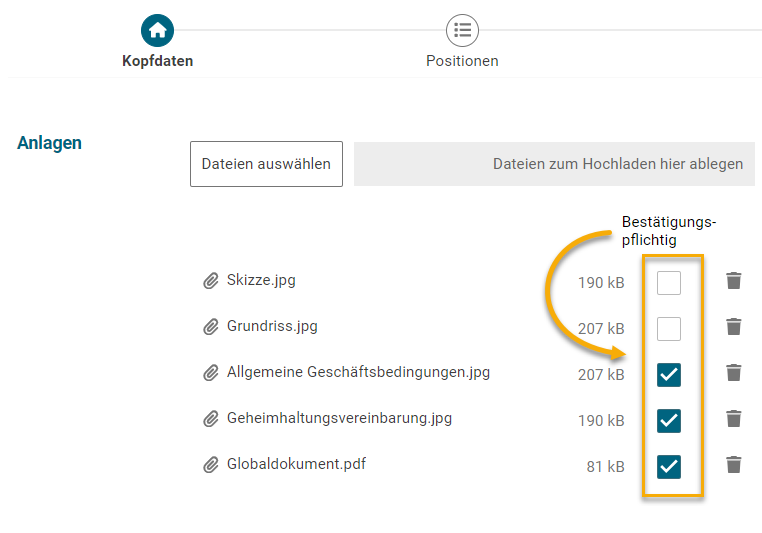
Task: Disable confirmation for Globaldokument.pdf
Action: click(669, 466)
